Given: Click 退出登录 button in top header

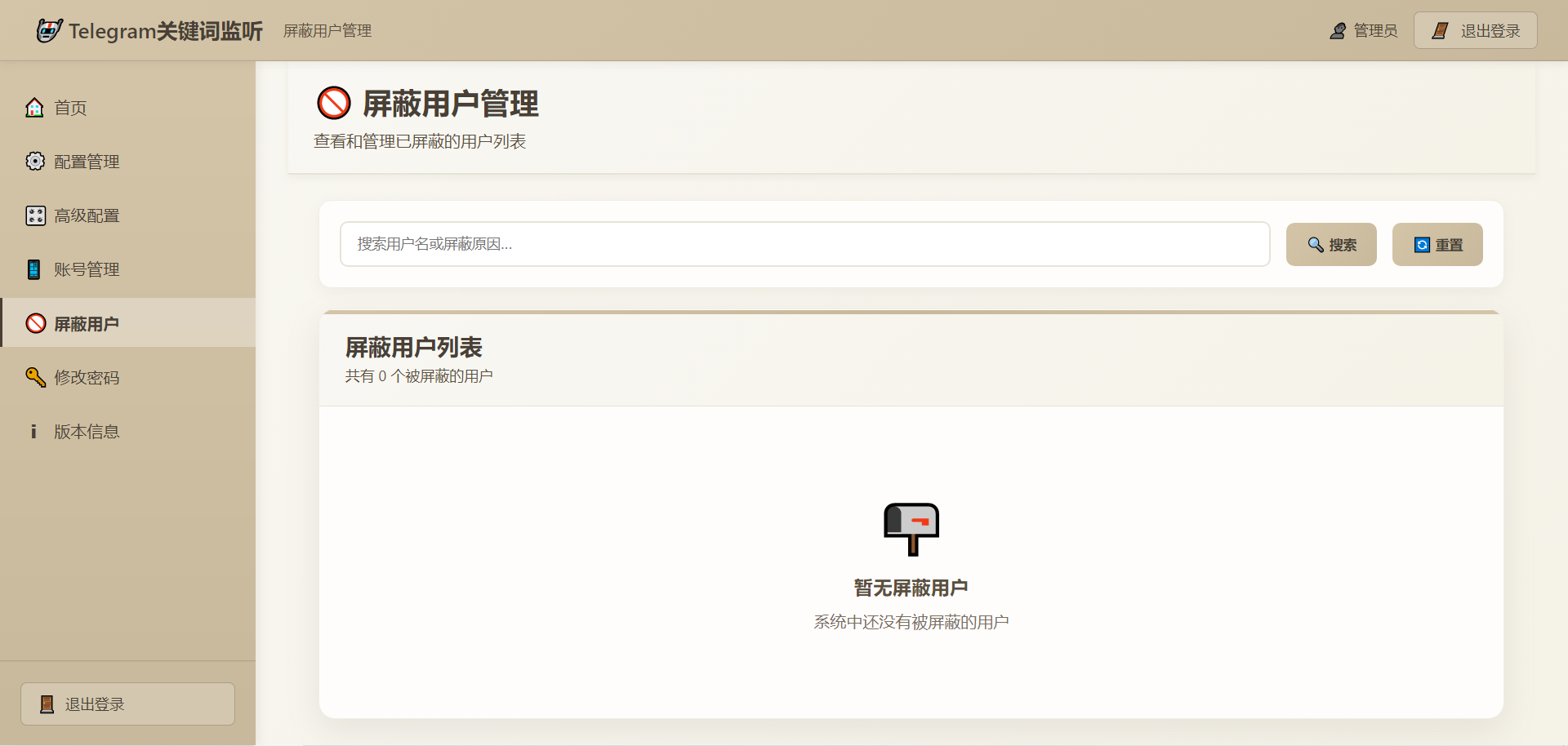Looking at the screenshot, I should click(x=1475, y=31).
